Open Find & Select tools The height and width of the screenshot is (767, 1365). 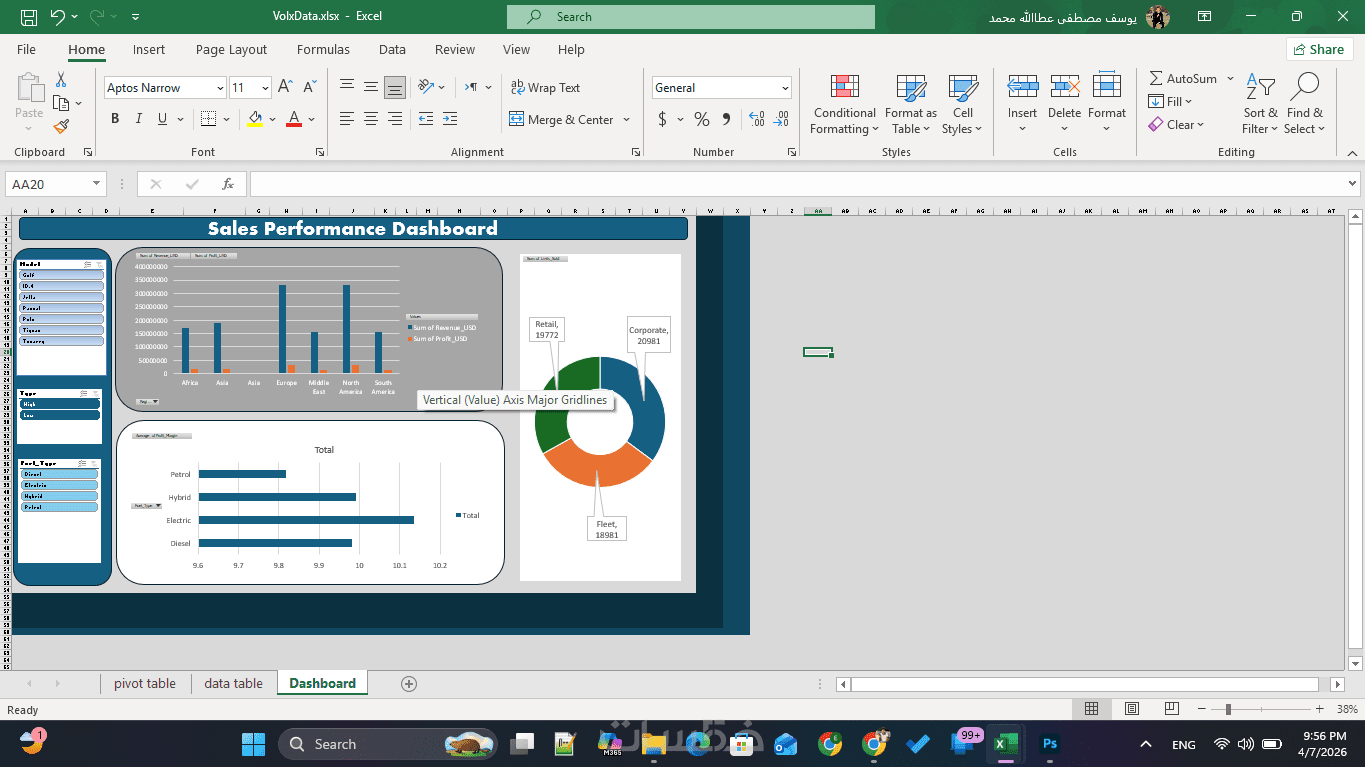point(1304,104)
